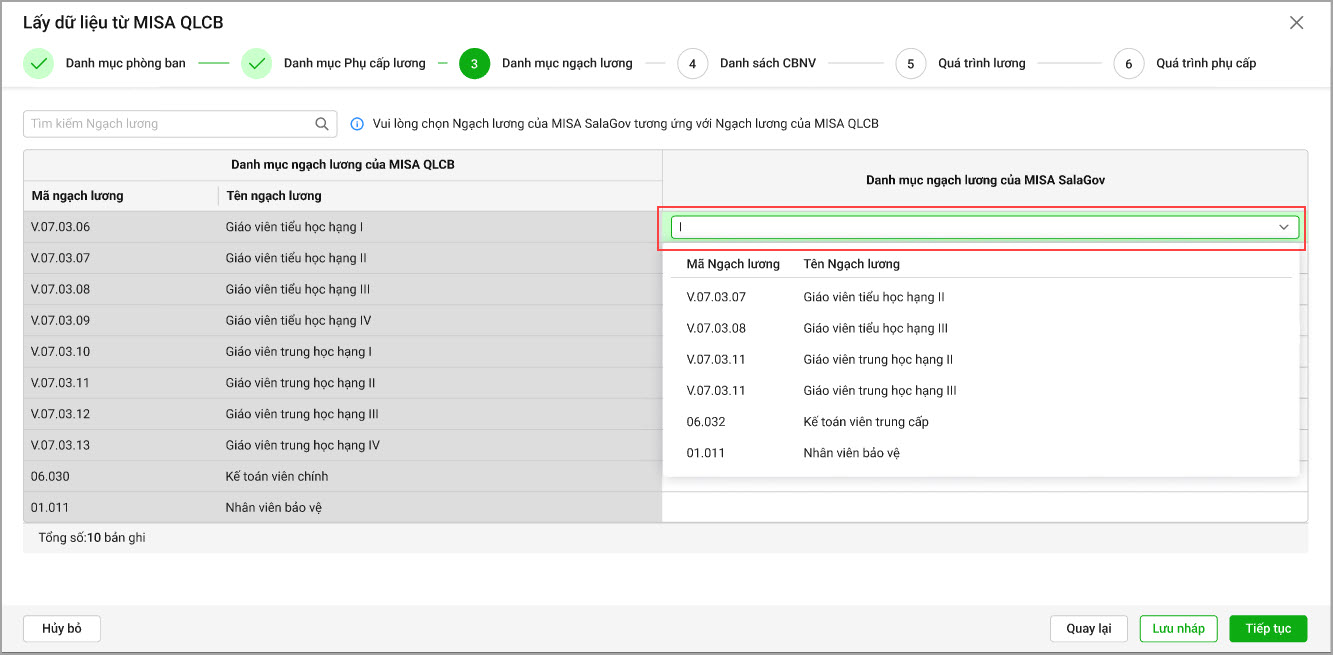Click the Lưu nháp button
1333x655 pixels.
click(1178, 628)
